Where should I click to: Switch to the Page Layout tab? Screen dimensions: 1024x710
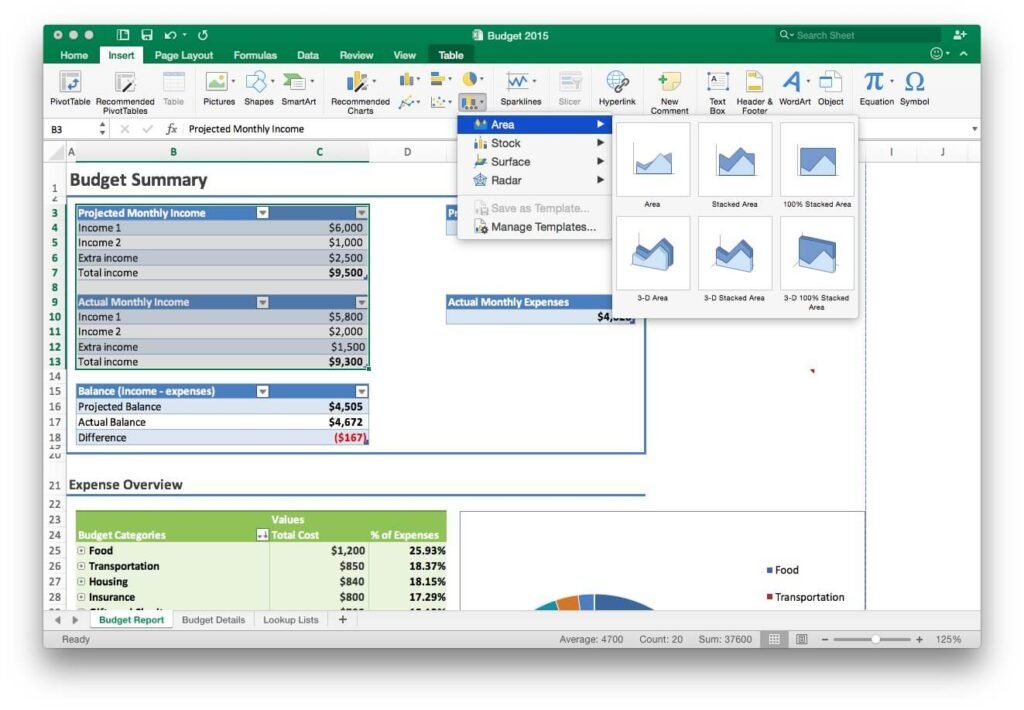click(x=184, y=56)
